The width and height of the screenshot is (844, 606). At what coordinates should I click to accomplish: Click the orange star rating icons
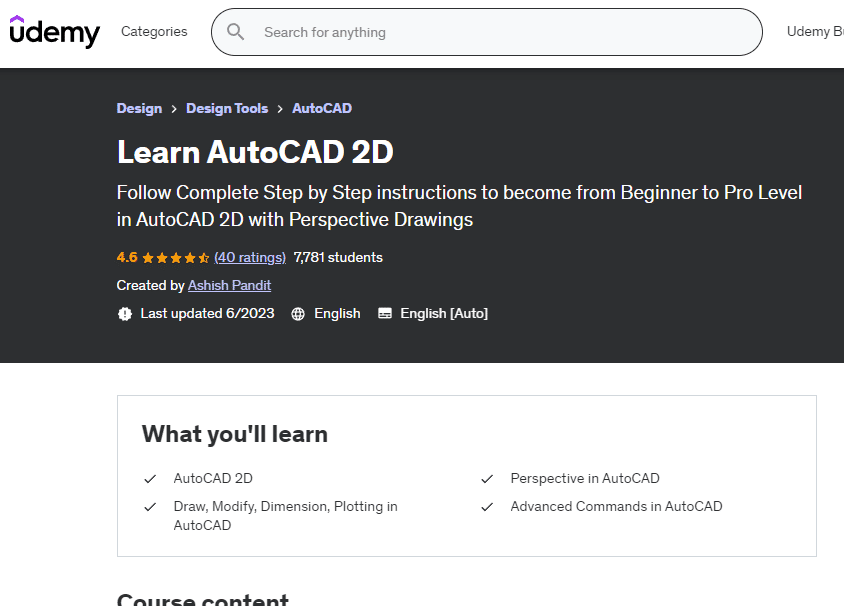[176, 258]
